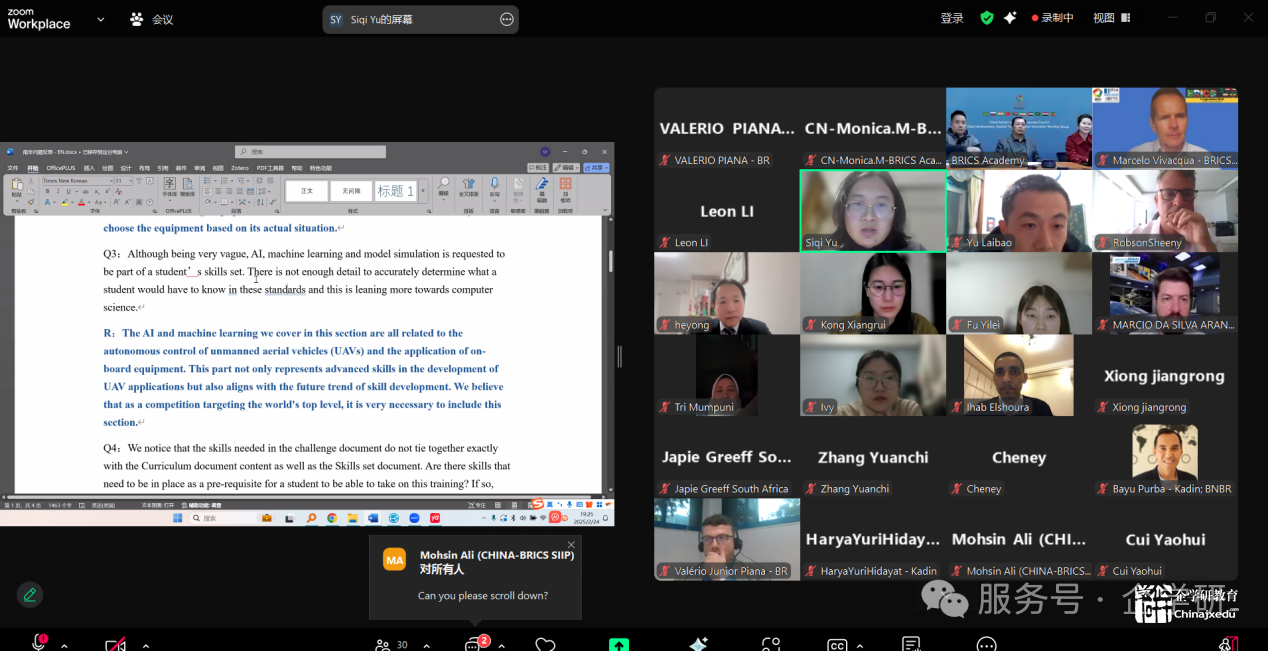Expand microphone audio options arrow
Image resolution: width=1268 pixels, height=651 pixels.
[64, 645]
